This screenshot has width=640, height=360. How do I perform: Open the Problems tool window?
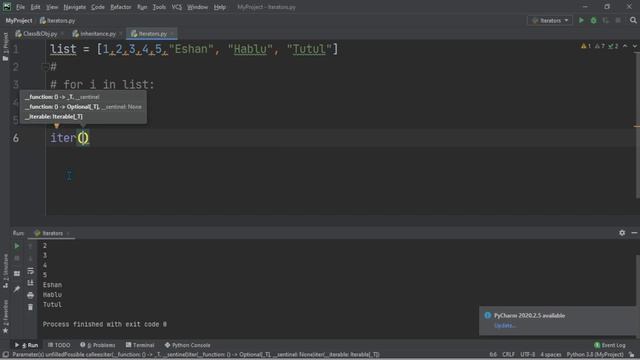pos(98,345)
